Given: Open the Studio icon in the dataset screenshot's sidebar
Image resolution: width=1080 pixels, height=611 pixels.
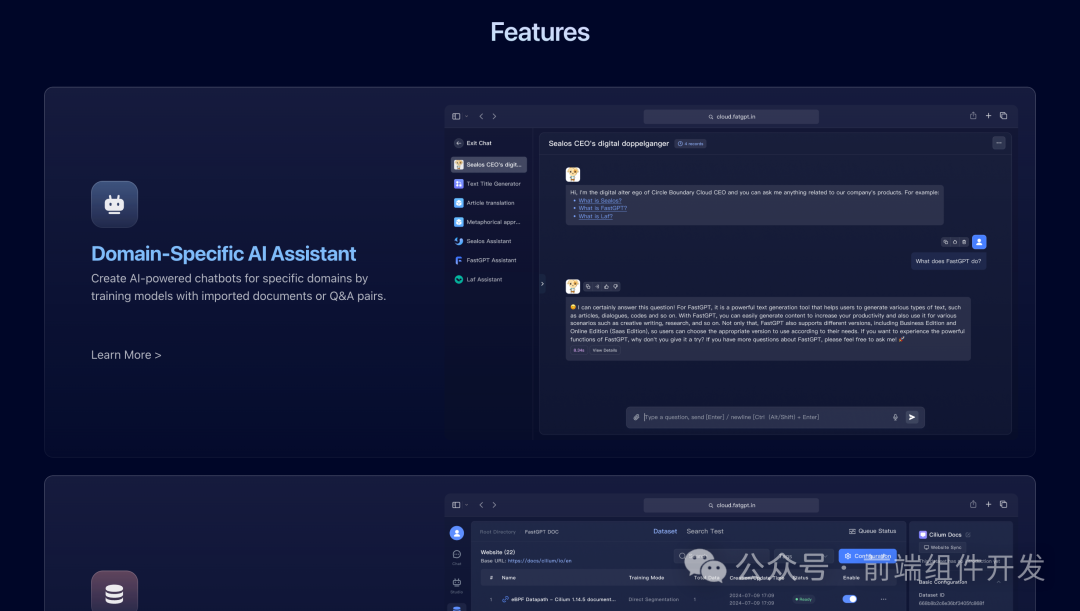Looking at the screenshot, I should [457, 585].
